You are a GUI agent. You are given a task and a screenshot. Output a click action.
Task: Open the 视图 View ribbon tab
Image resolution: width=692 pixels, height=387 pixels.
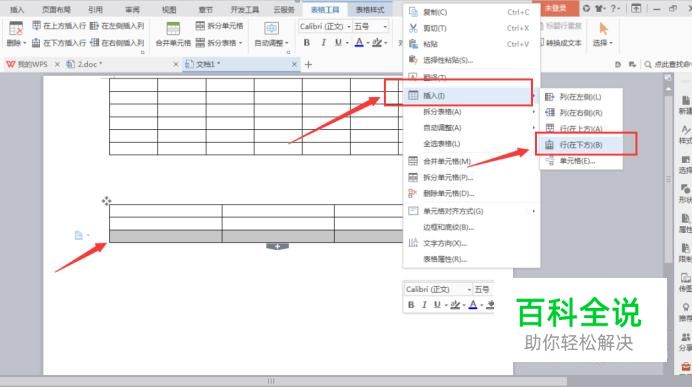pyautogui.click(x=169, y=9)
